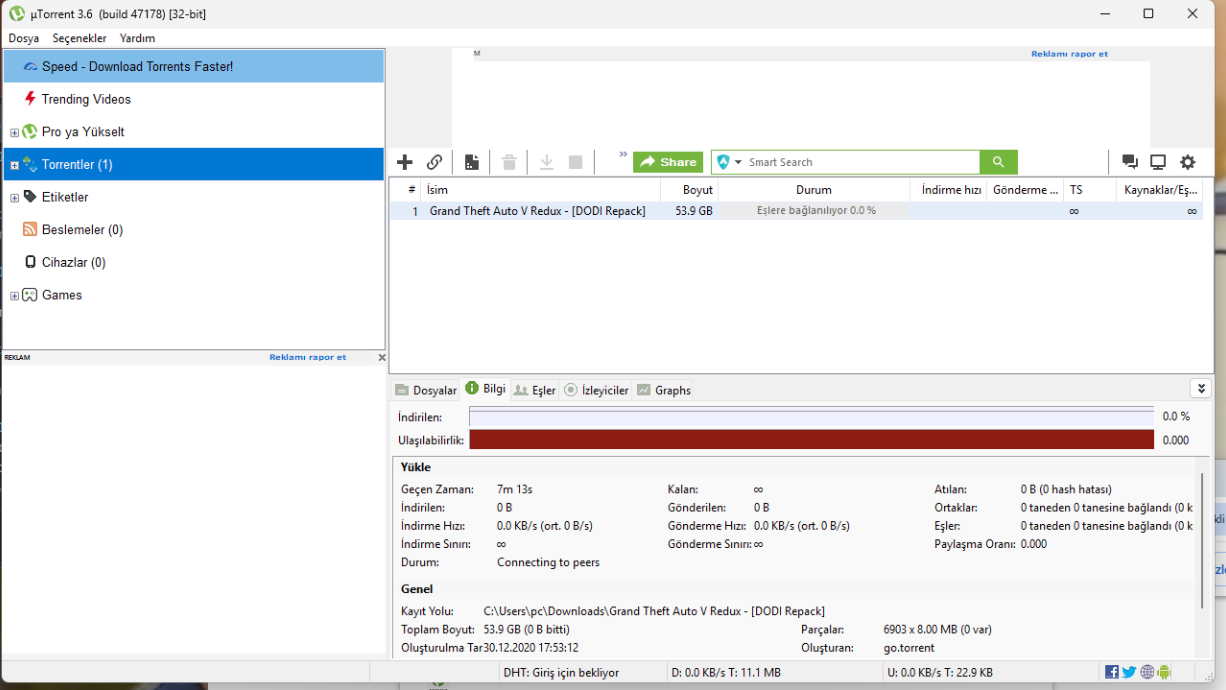Open the Dosya menu
The width and height of the screenshot is (1226, 690).
coord(24,38)
